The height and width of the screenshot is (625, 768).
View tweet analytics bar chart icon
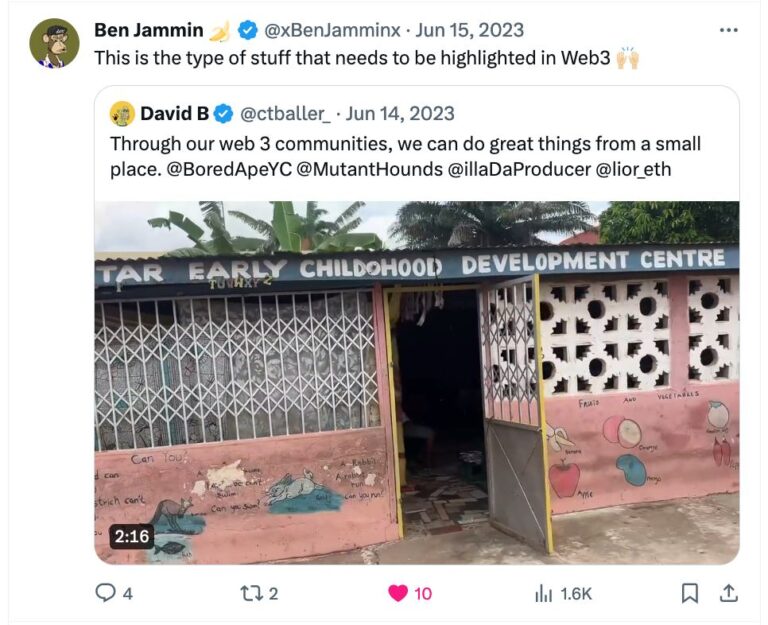coord(544,593)
